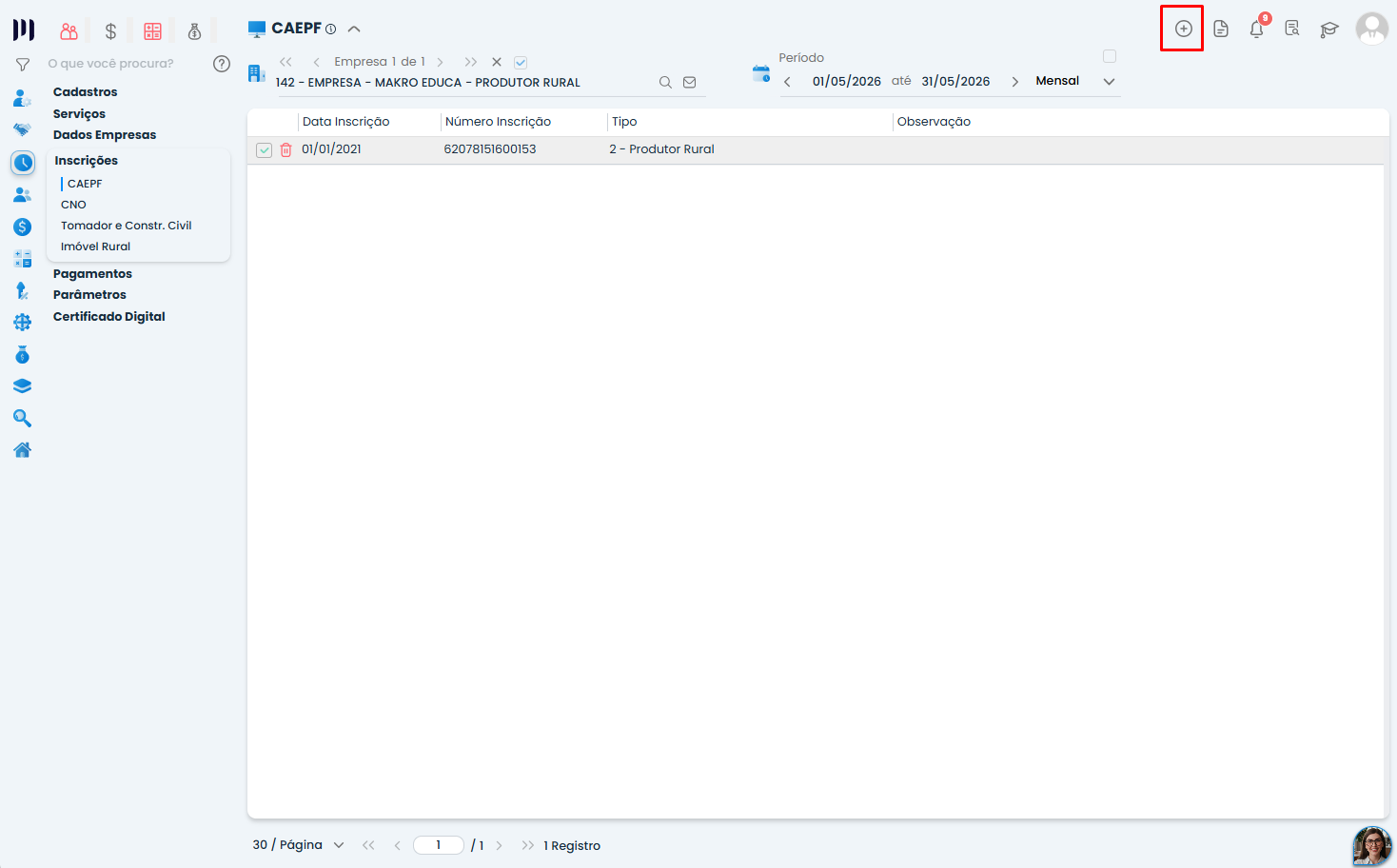This screenshot has width=1397, height=868.
Task: Collapse the CAEPF title chevron
Action: coord(354,29)
